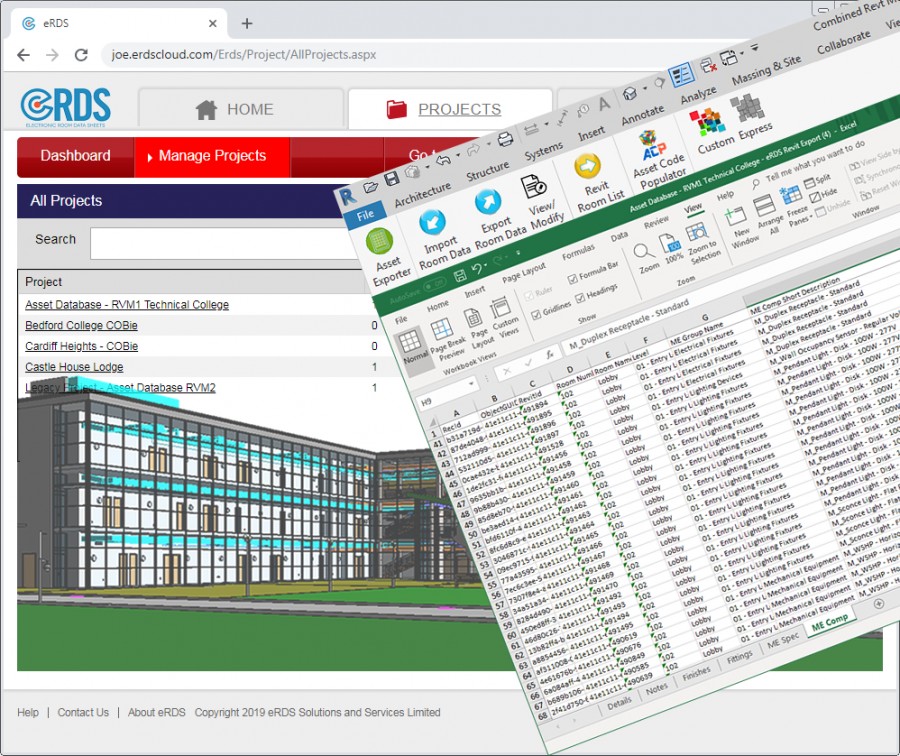Open the Annotate tab in Revit
900x756 pixels.
[x=642, y=115]
